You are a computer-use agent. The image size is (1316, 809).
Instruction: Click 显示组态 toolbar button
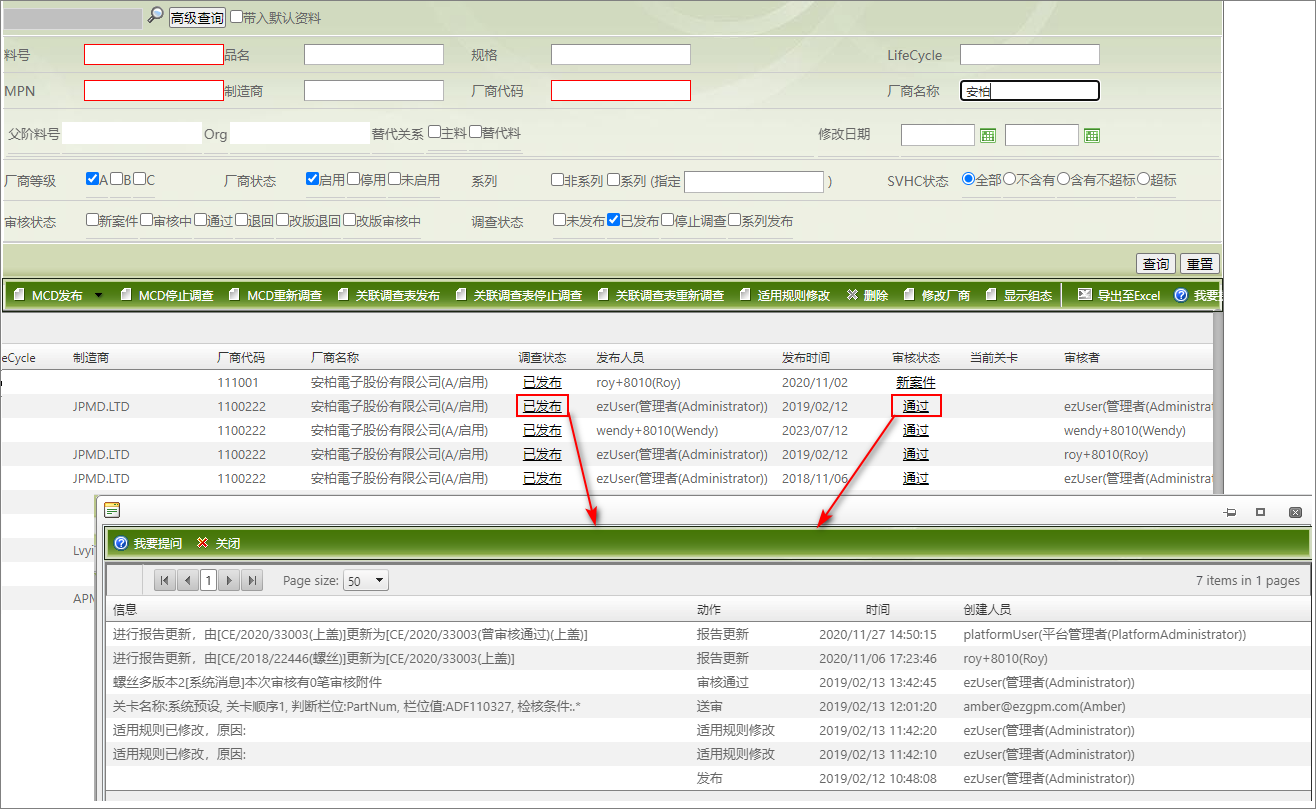point(1019,295)
